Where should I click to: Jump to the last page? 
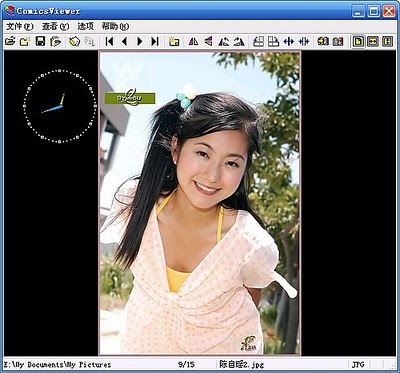point(155,42)
